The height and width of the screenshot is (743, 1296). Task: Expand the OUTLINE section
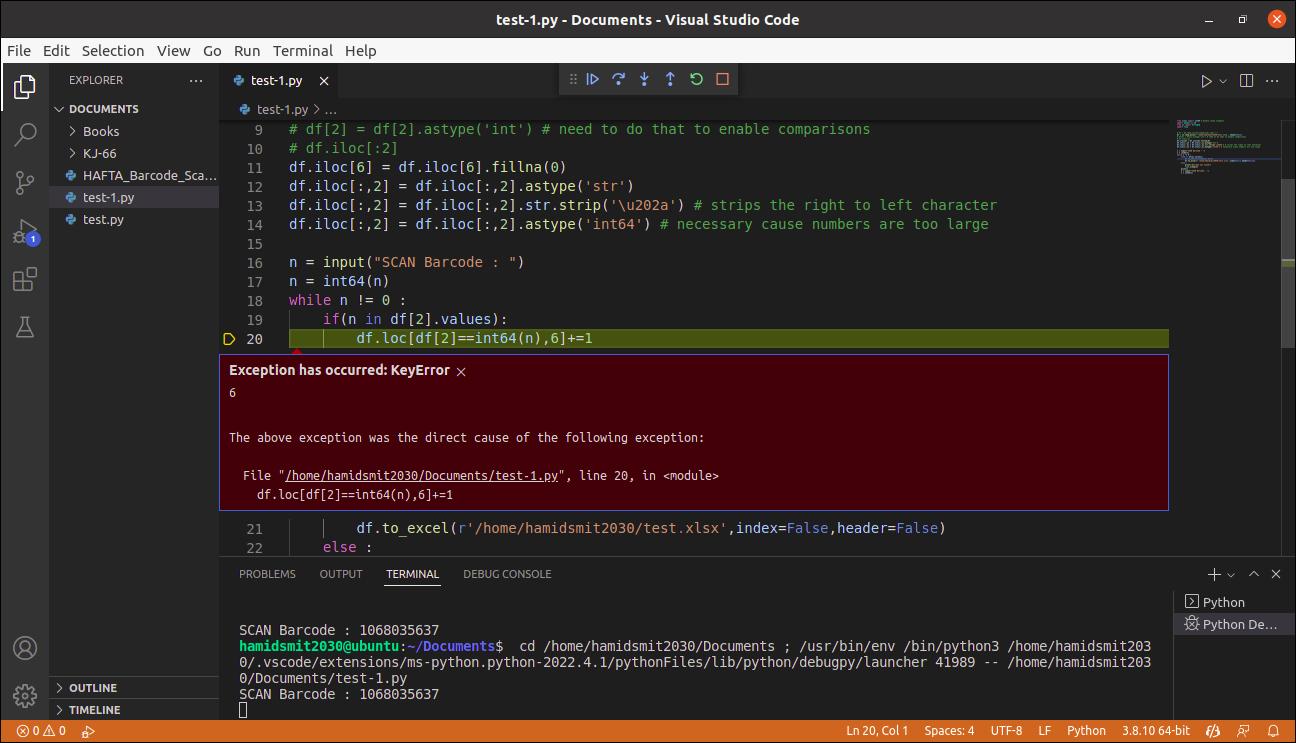click(x=134, y=688)
